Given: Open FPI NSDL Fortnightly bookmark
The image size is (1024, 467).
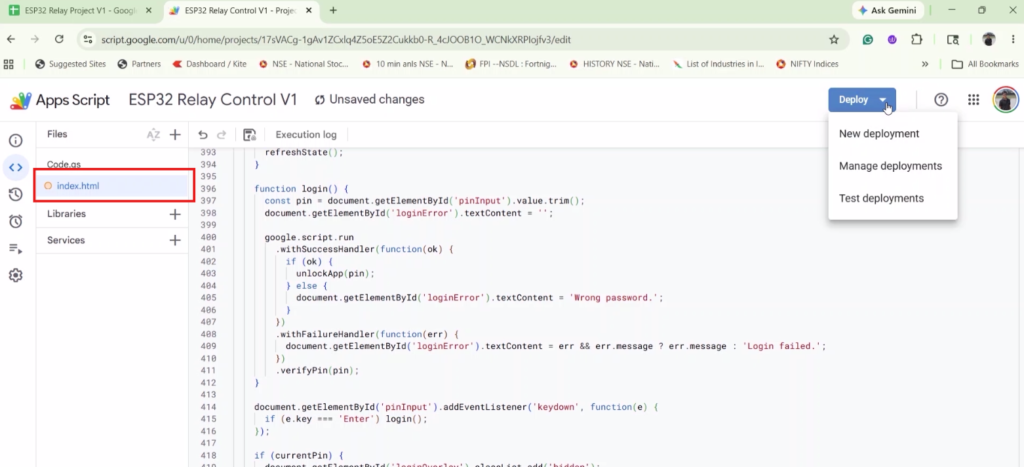Looking at the screenshot, I should coord(511,64).
